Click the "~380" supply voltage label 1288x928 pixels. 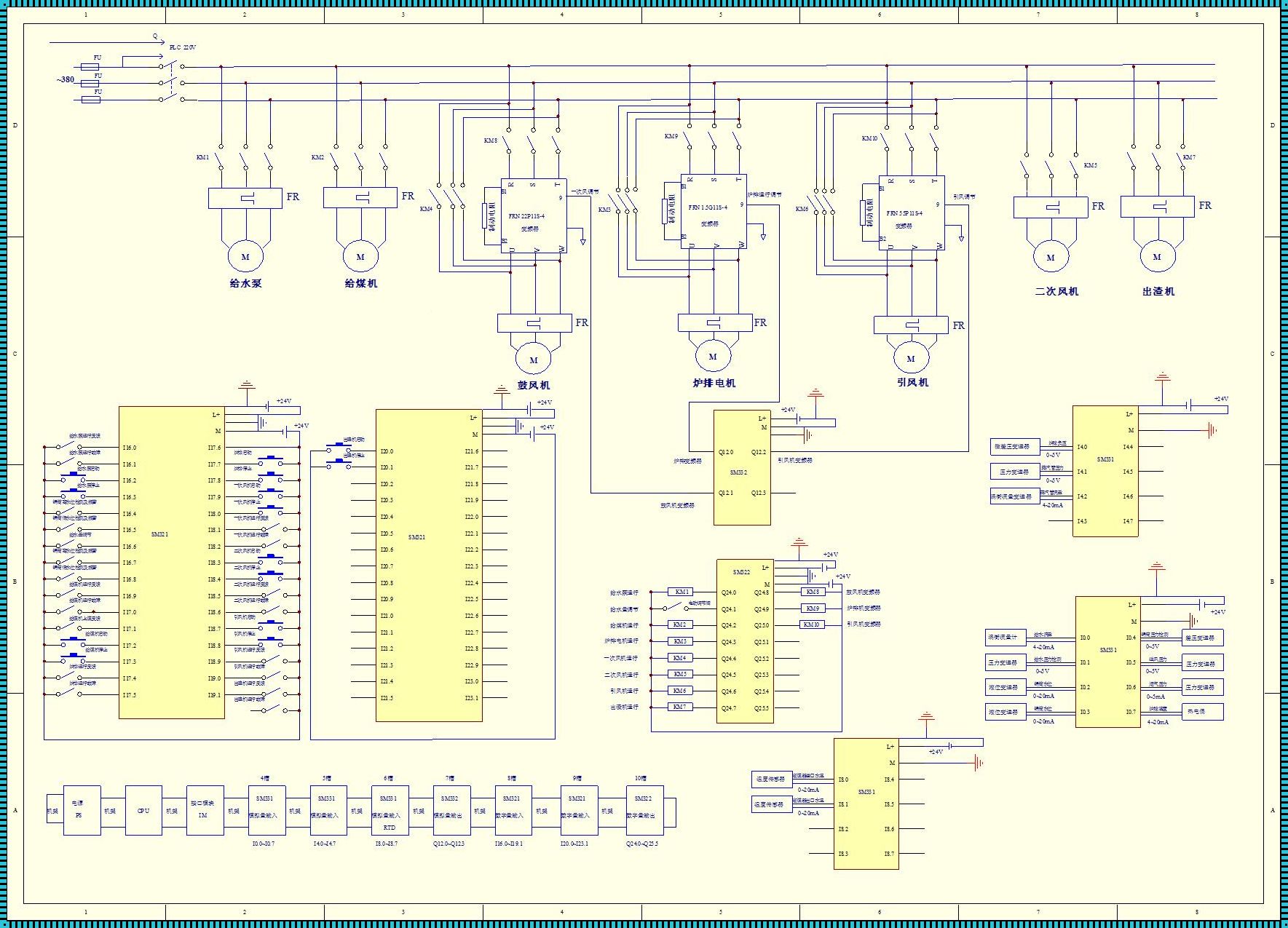(66, 80)
